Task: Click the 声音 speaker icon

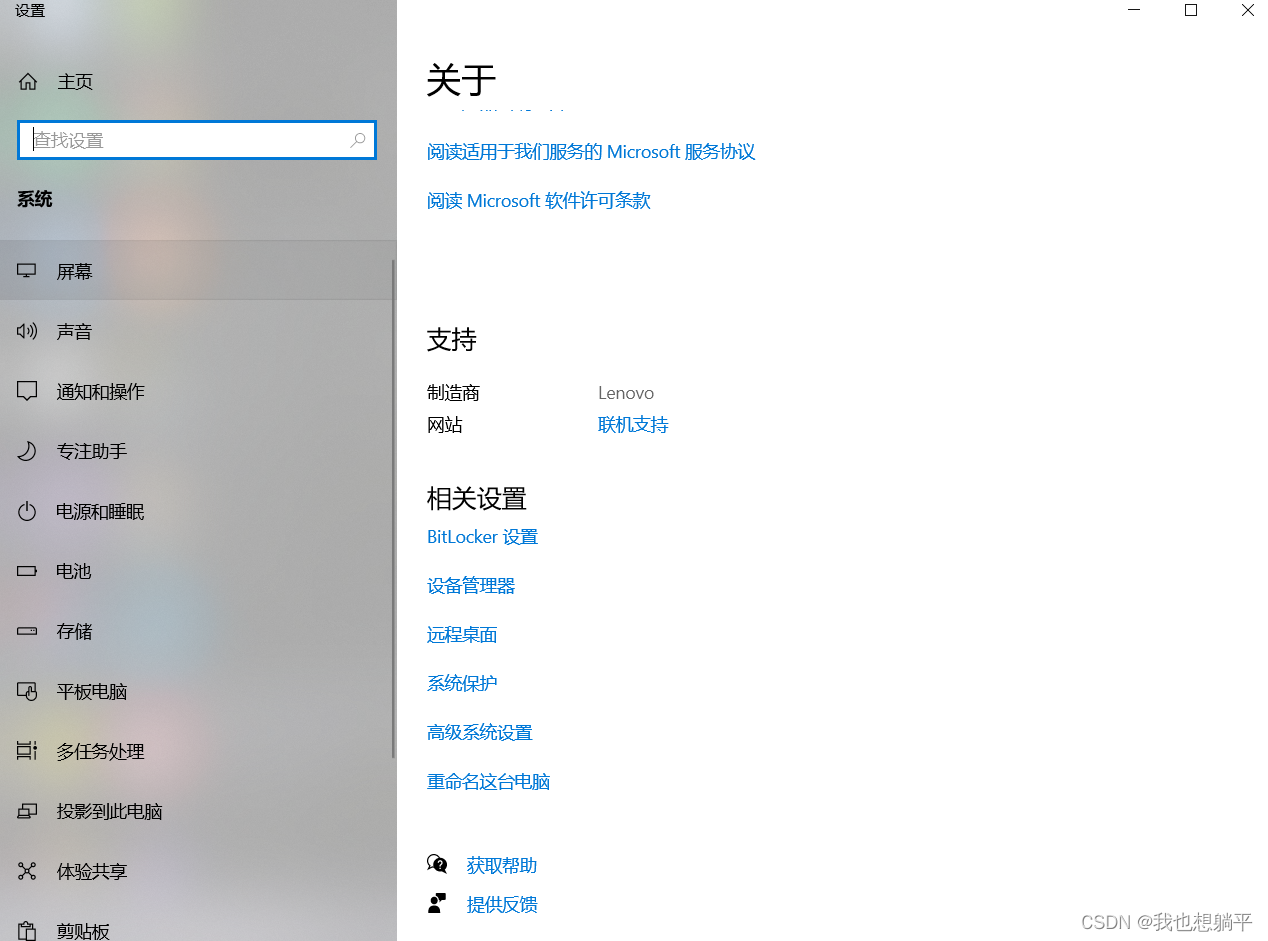Action: 27,331
